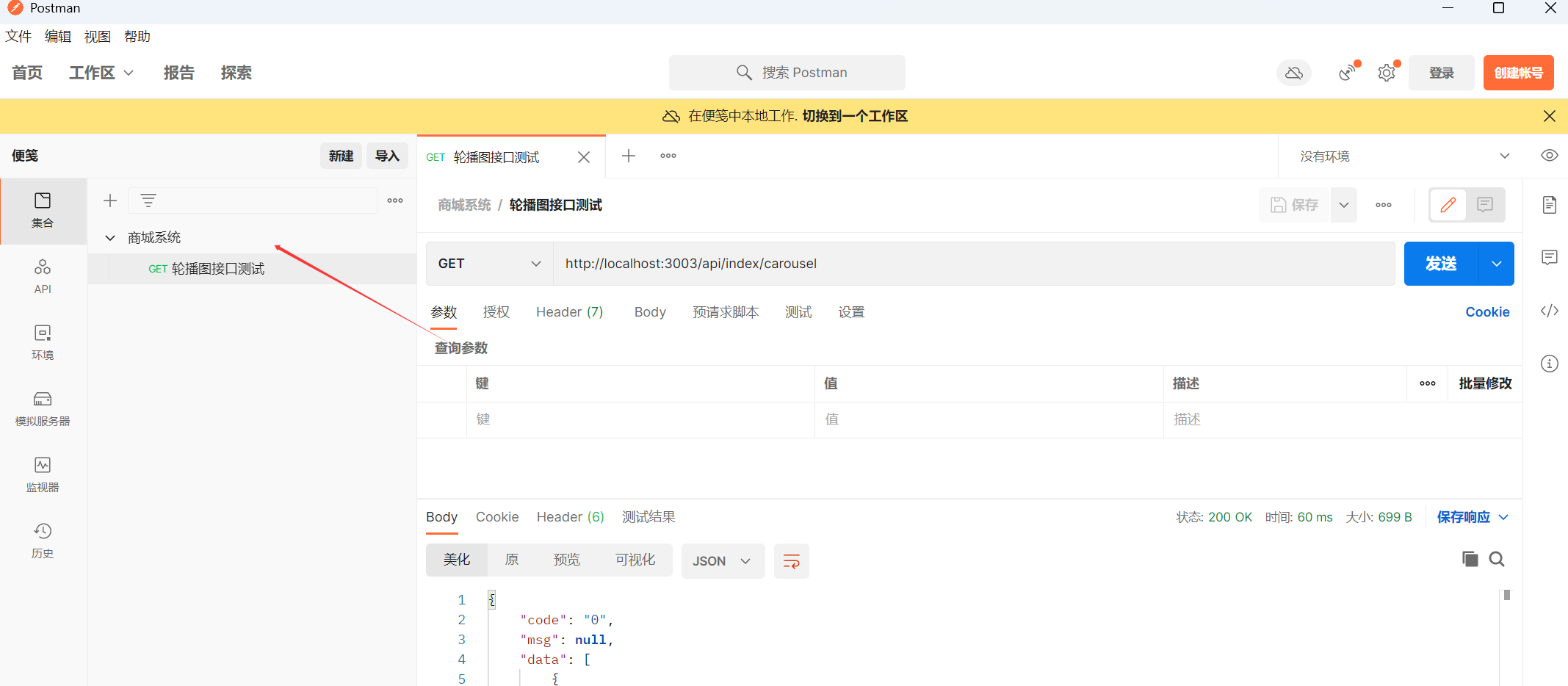The width and height of the screenshot is (1568, 686).
Task: Open the API sidebar panel
Action: point(43,277)
